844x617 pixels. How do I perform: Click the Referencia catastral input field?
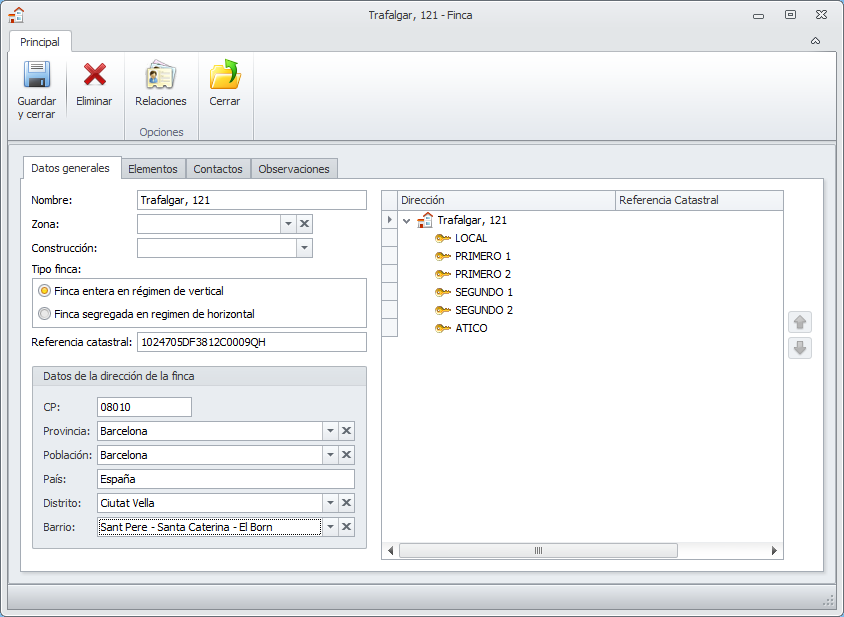pyautogui.click(x=251, y=342)
